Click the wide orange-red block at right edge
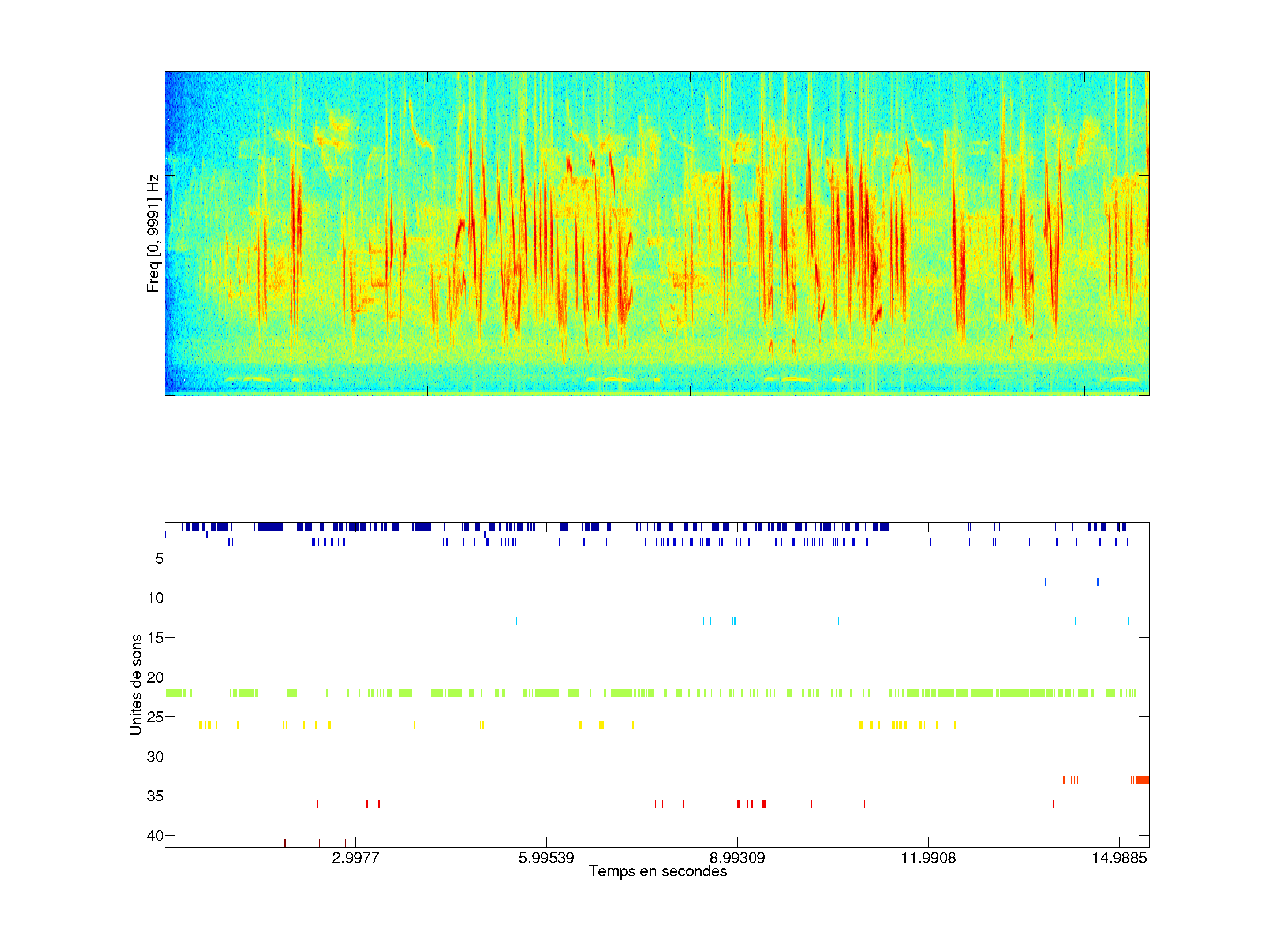This screenshot has width=1270, height=952. click(x=1142, y=780)
